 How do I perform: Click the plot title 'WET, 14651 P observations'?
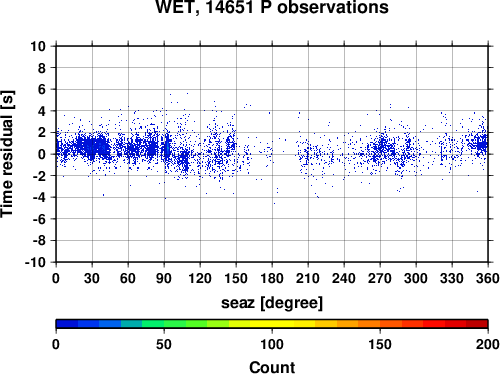coord(272,7)
